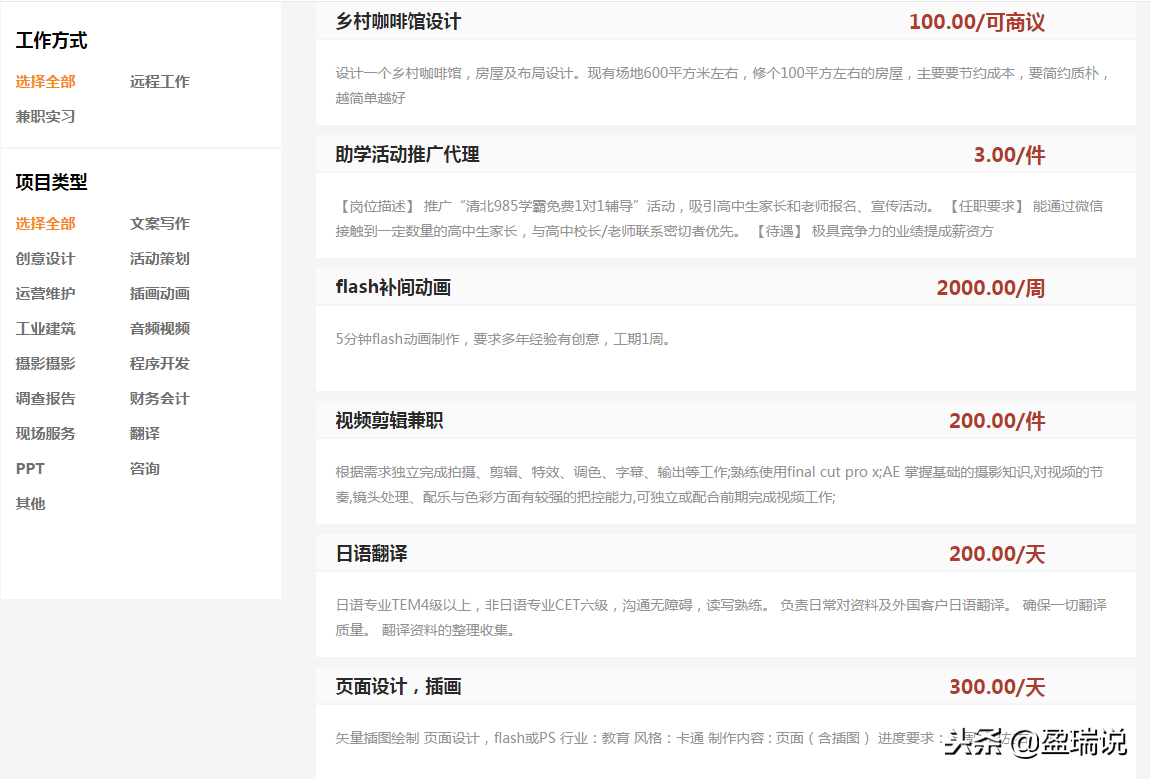Open the 财务会计 category

[160, 398]
